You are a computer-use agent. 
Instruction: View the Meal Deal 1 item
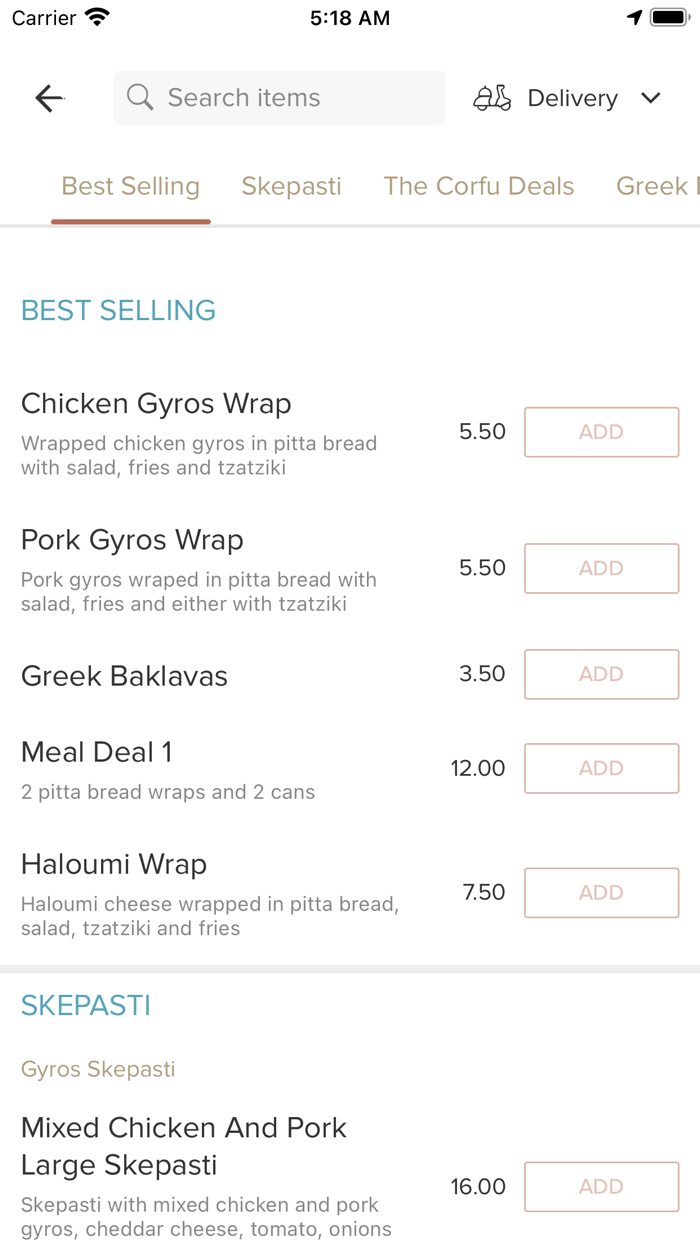pyautogui.click(x=97, y=752)
